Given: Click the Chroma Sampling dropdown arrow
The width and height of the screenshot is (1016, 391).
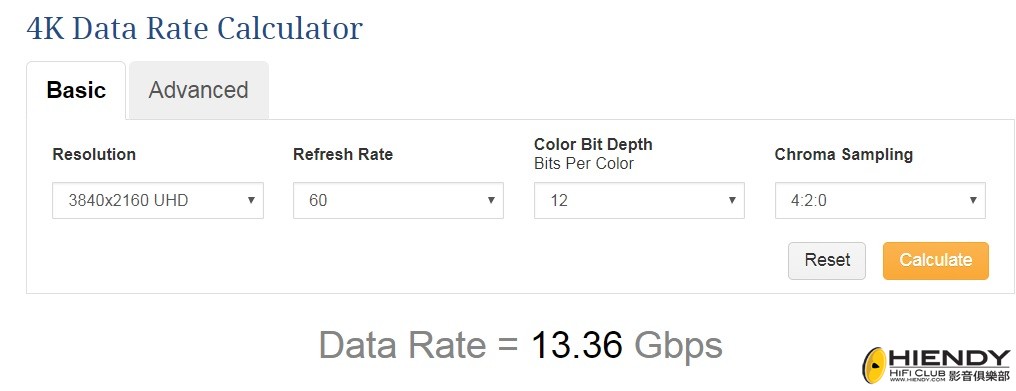Looking at the screenshot, I should (973, 200).
